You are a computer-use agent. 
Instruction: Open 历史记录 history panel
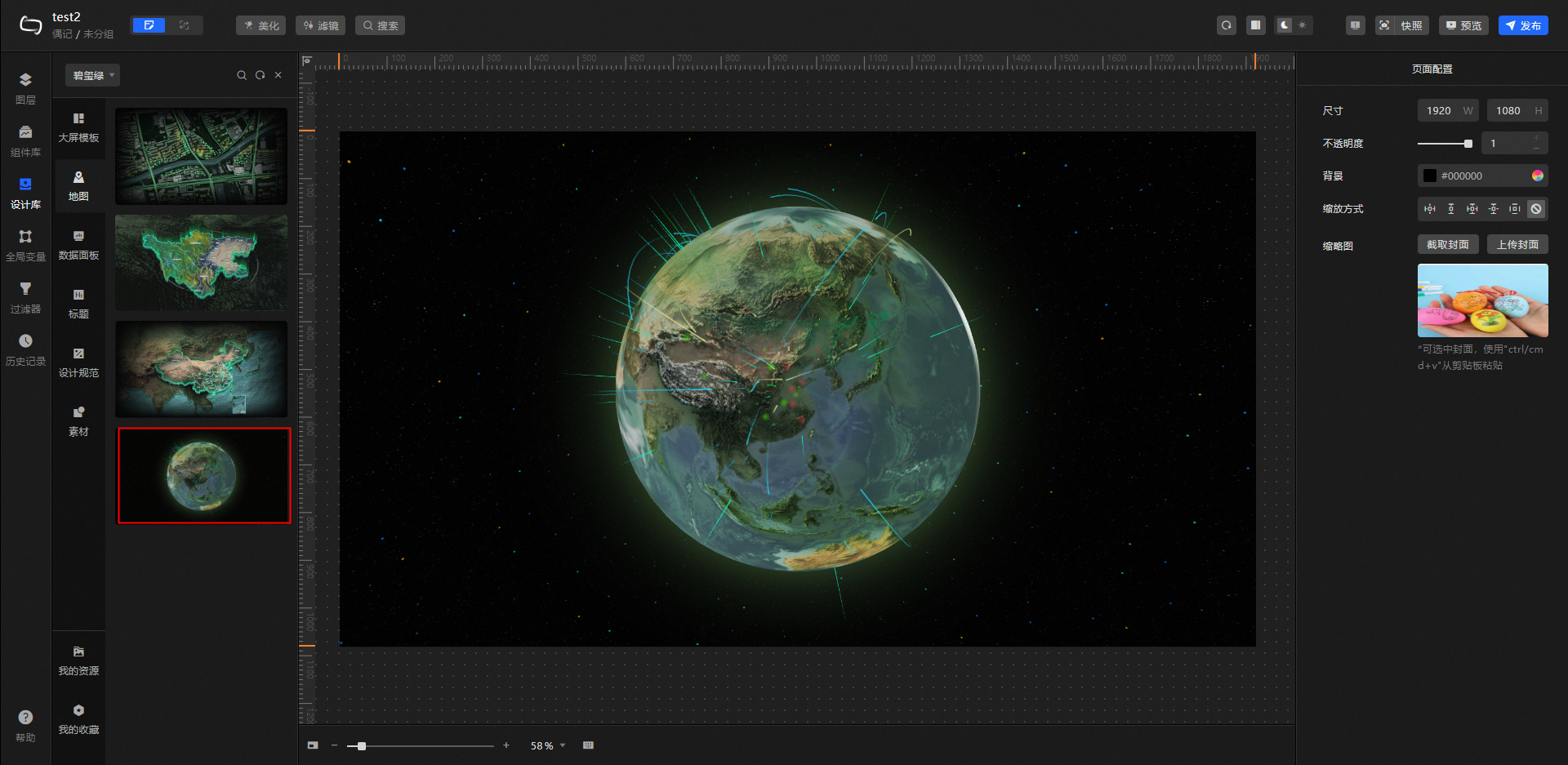(x=25, y=349)
